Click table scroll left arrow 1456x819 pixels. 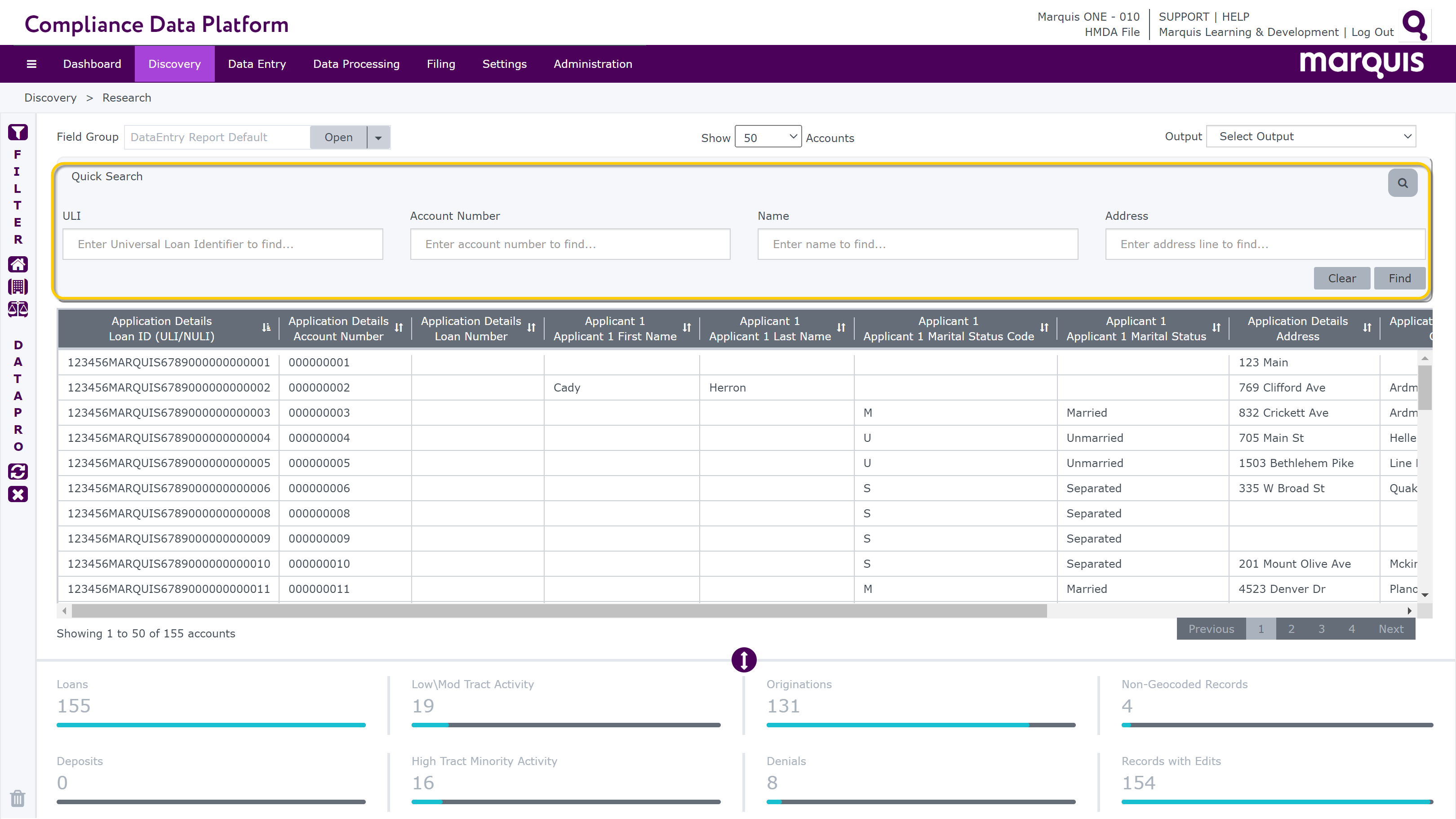[x=64, y=611]
